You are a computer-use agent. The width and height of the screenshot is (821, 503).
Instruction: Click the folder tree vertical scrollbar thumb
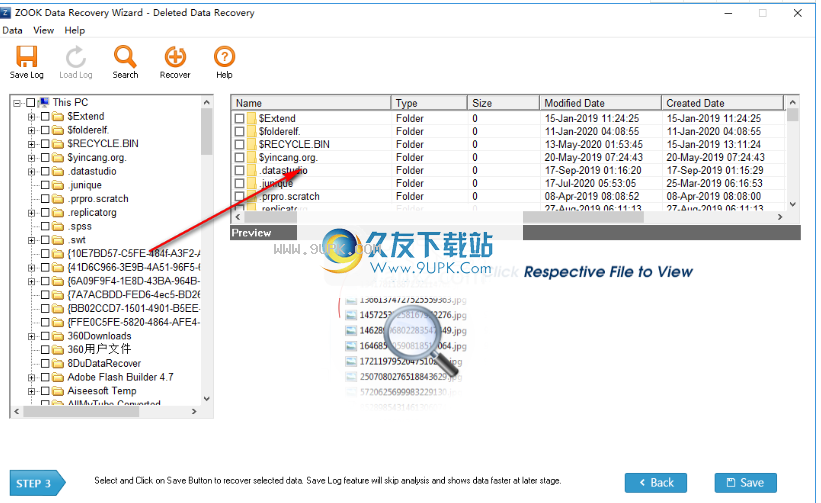click(x=206, y=132)
